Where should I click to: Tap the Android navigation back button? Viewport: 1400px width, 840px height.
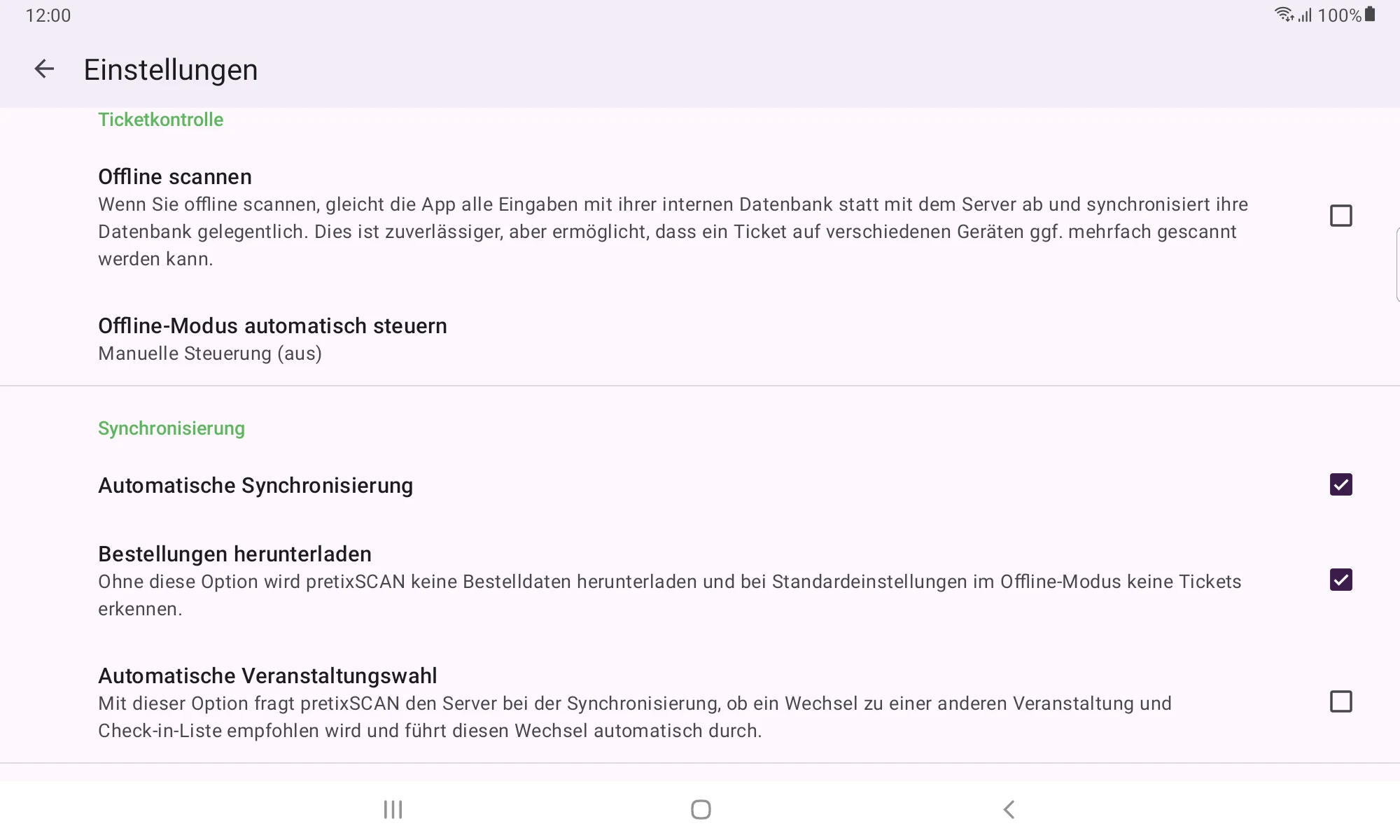(x=1009, y=810)
